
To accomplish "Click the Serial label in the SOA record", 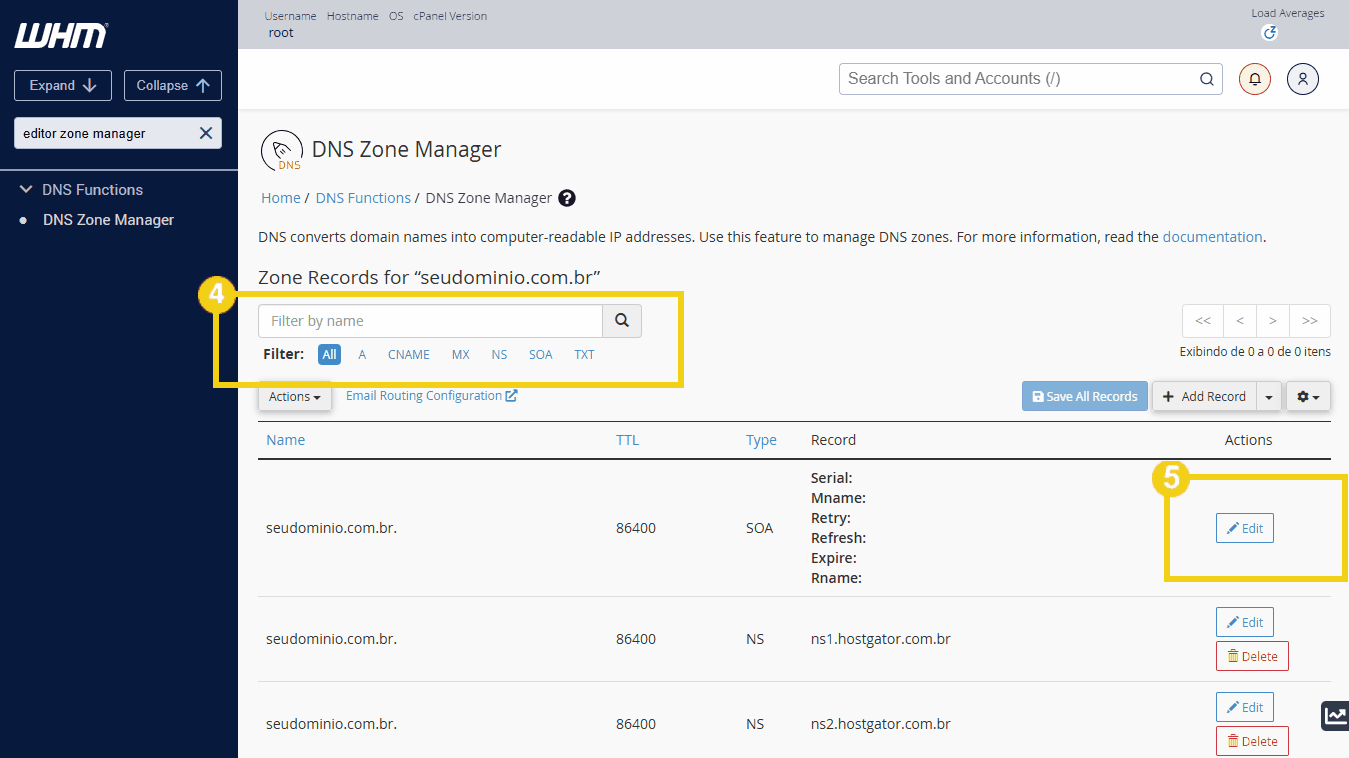I will pos(831,478).
